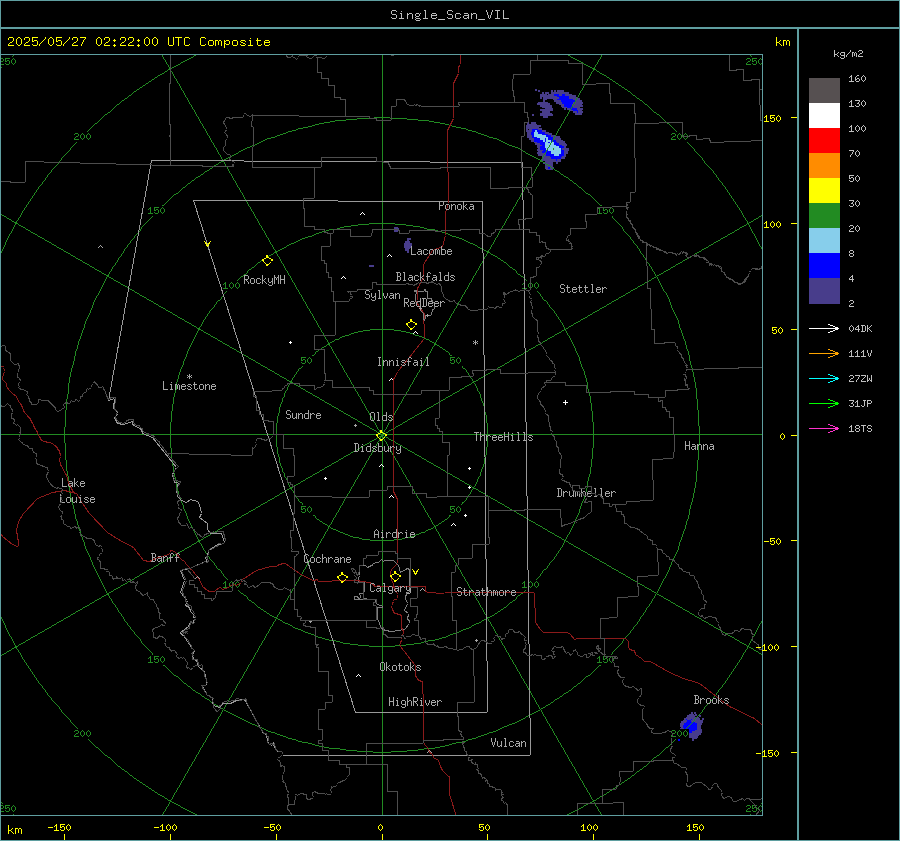Image resolution: width=900 pixels, height=841 pixels.
Task: Click the yellow diamond marker above Calgary
Action: point(395,576)
